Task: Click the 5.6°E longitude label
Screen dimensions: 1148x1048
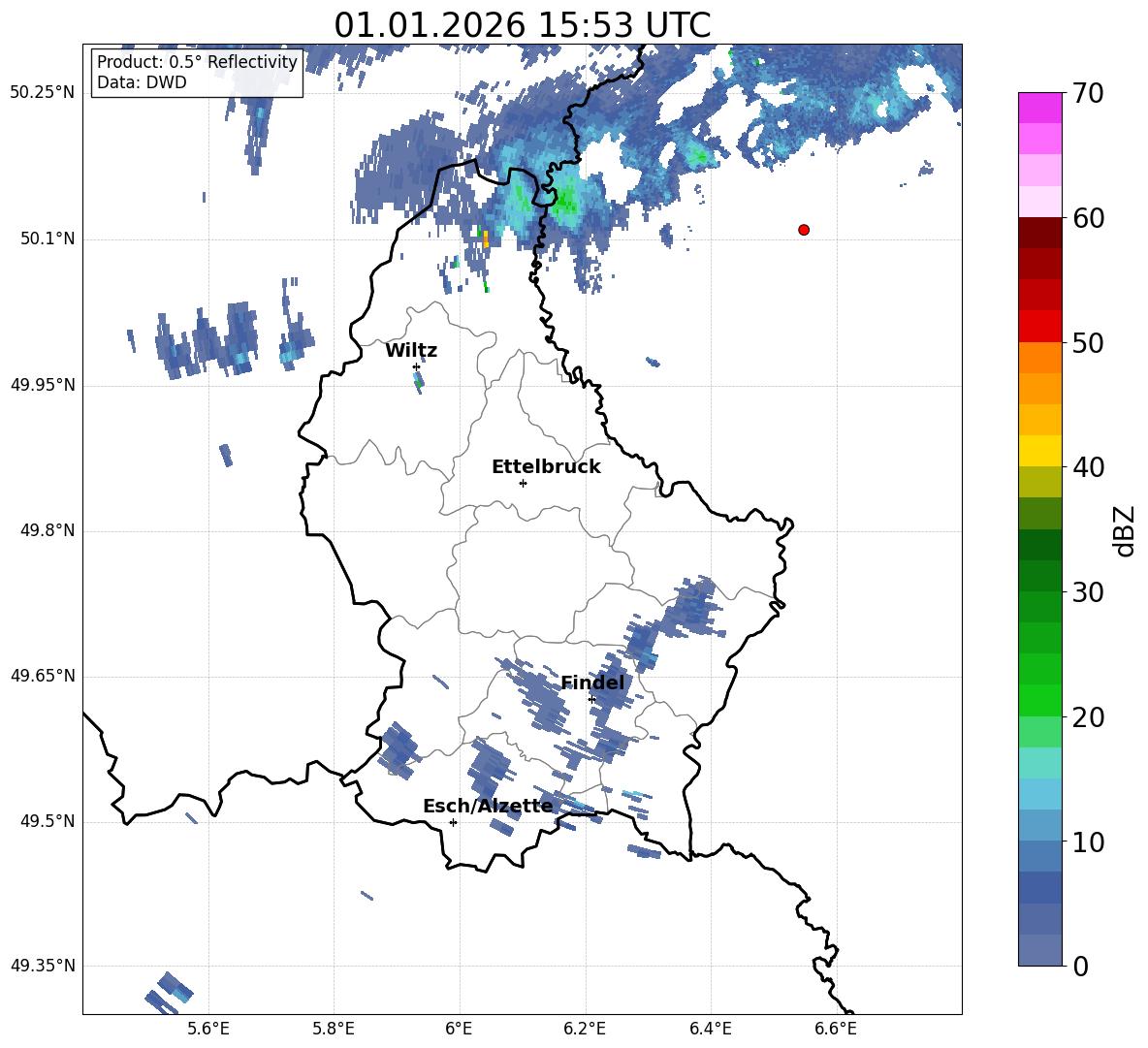Action: click(208, 1029)
